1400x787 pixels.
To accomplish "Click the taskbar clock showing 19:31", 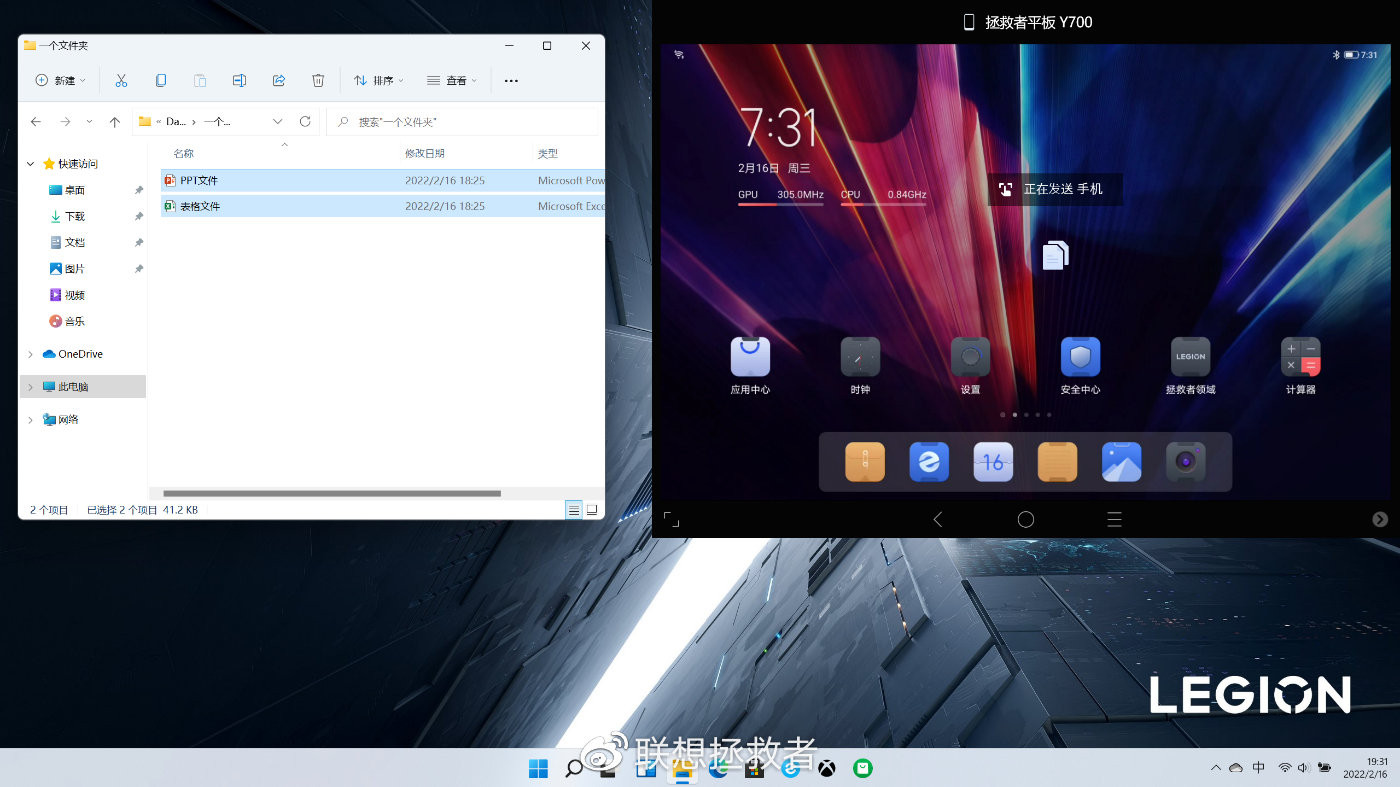I will (1365, 768).
